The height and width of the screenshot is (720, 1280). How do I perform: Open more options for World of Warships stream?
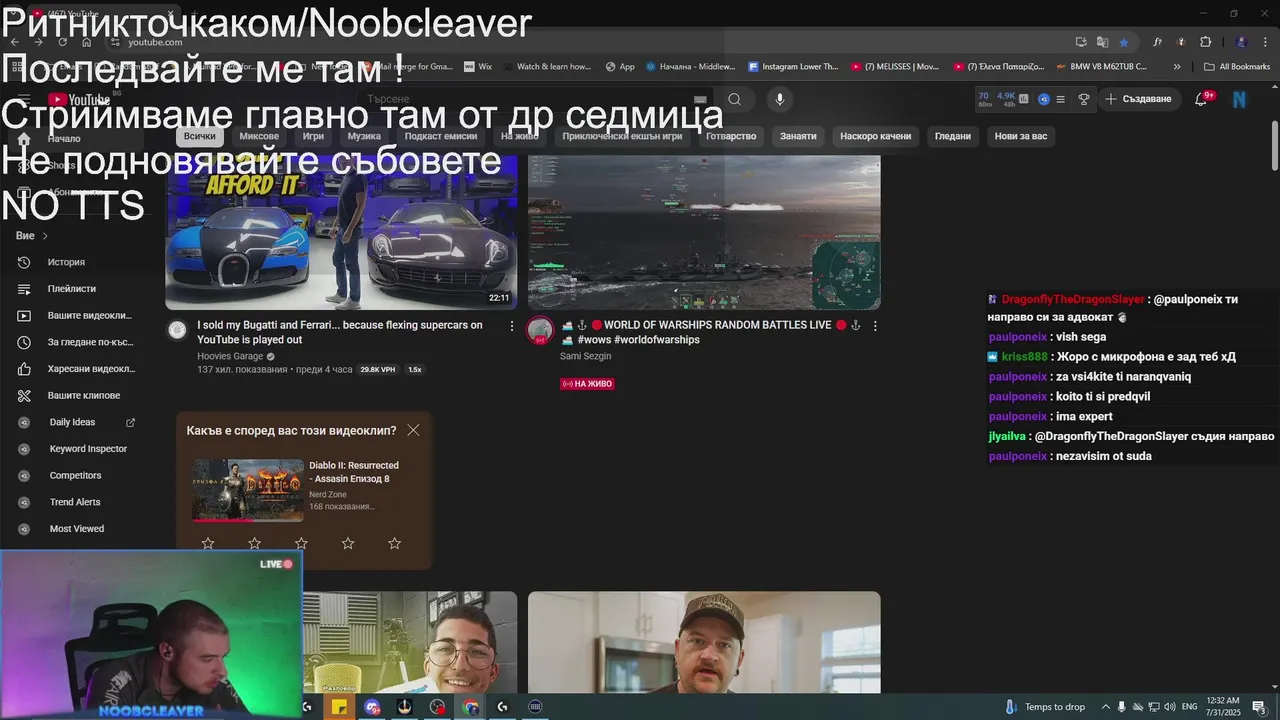[875, 326]
